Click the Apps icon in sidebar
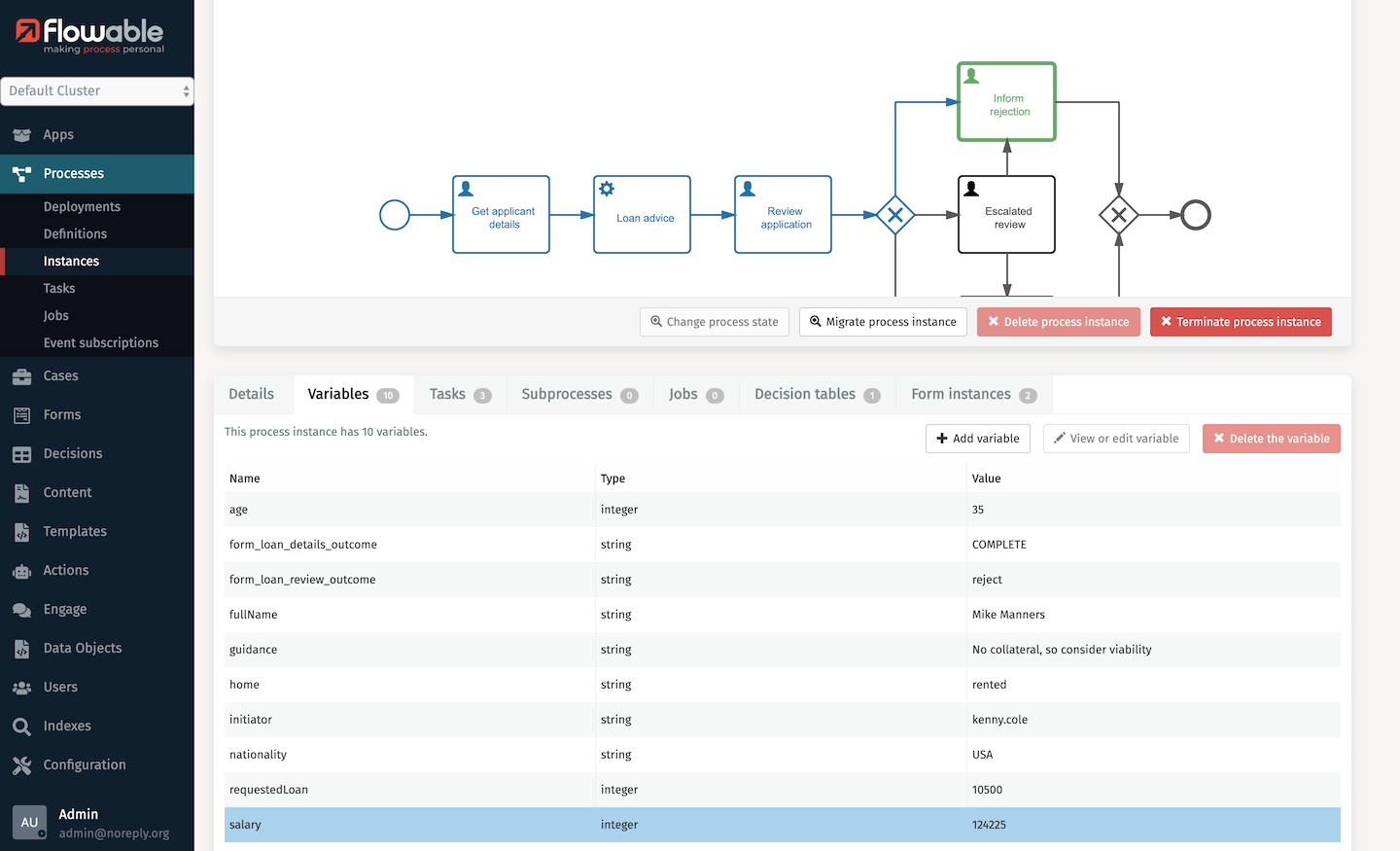1400x851 pixels. coord(21,135)
